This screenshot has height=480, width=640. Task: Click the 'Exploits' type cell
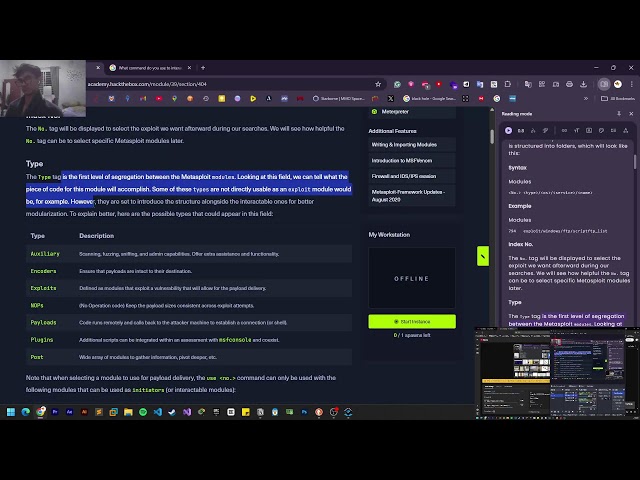pos(43,288)
